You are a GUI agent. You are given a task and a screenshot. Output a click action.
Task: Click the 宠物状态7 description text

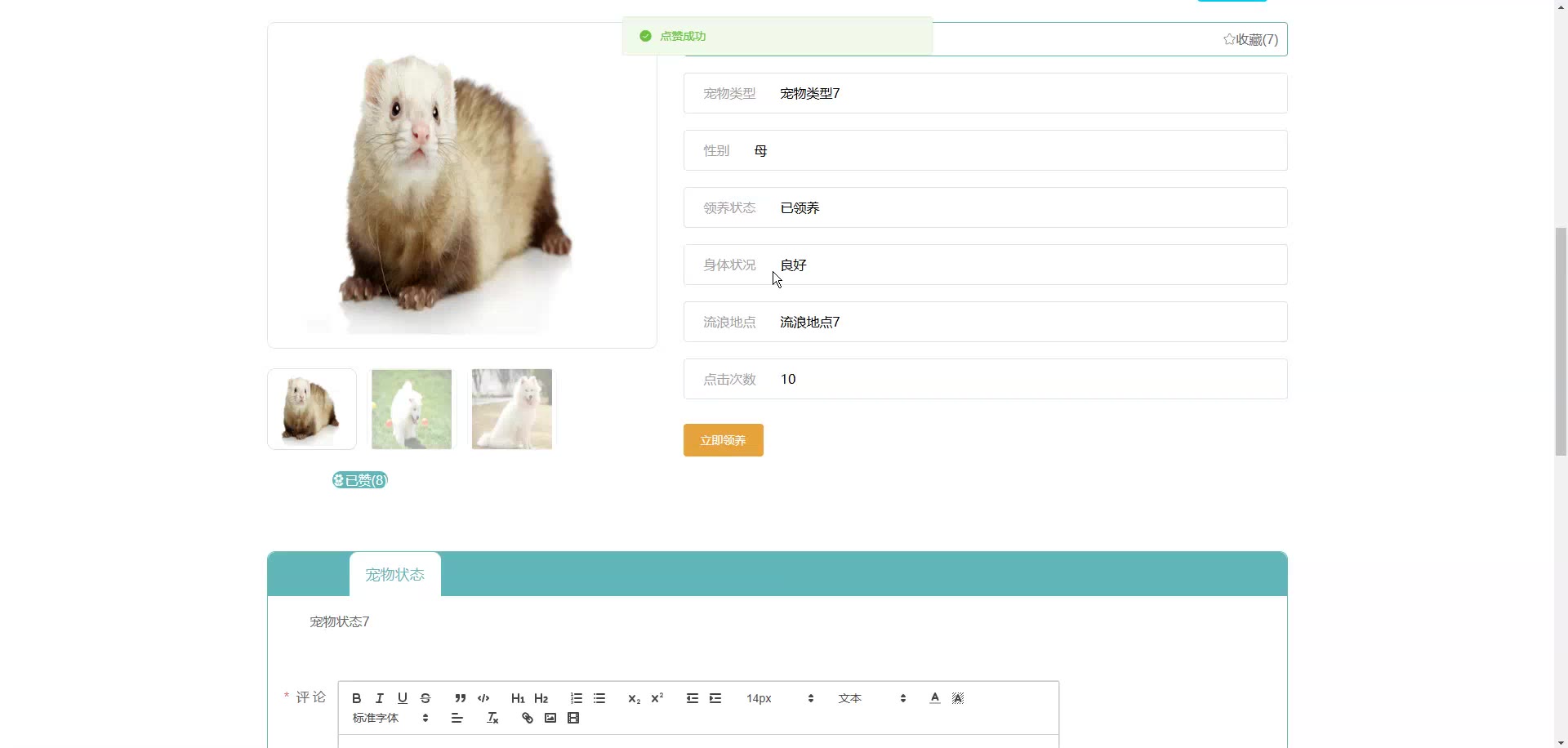pos(340,622)
